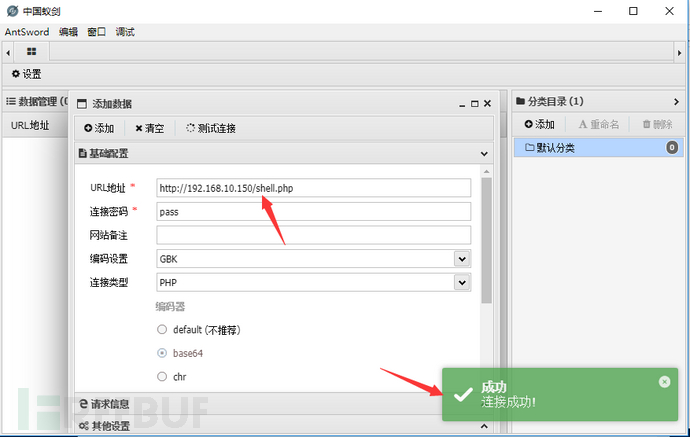The height and width of the screenshot is (437, 690).
Task: Open the 窗口 menu
Action: [x=96, y=32]
